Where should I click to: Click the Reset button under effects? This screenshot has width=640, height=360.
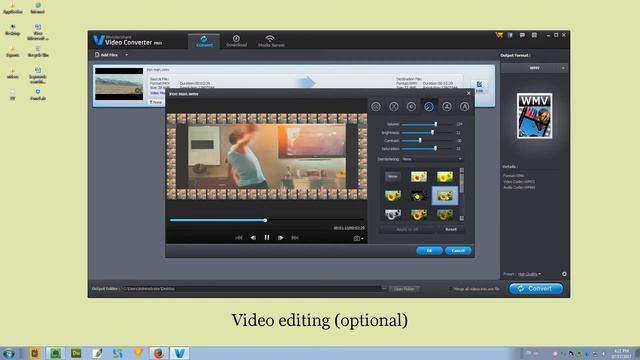451,229
